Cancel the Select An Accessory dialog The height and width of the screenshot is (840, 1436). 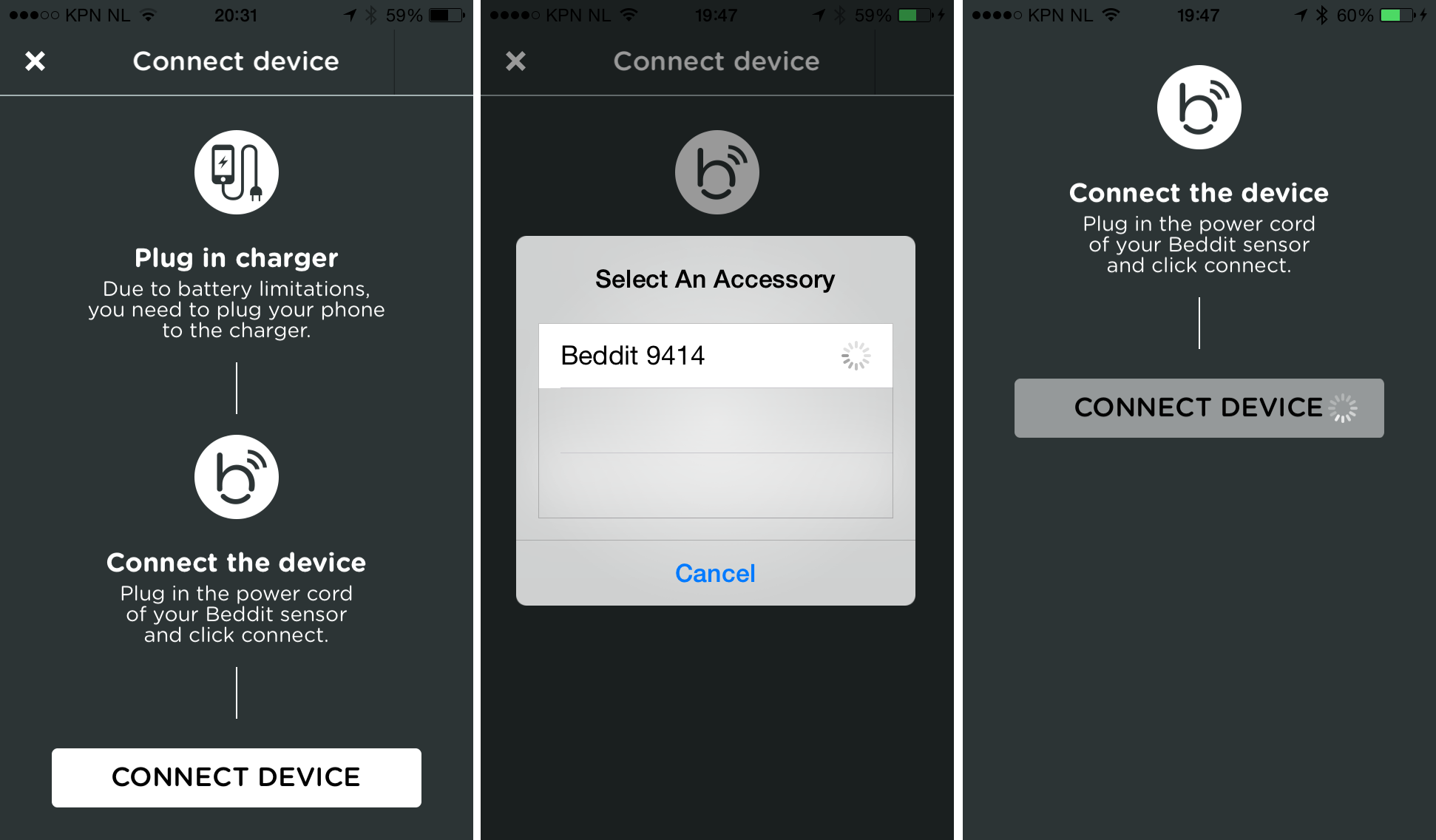point(715,573)
